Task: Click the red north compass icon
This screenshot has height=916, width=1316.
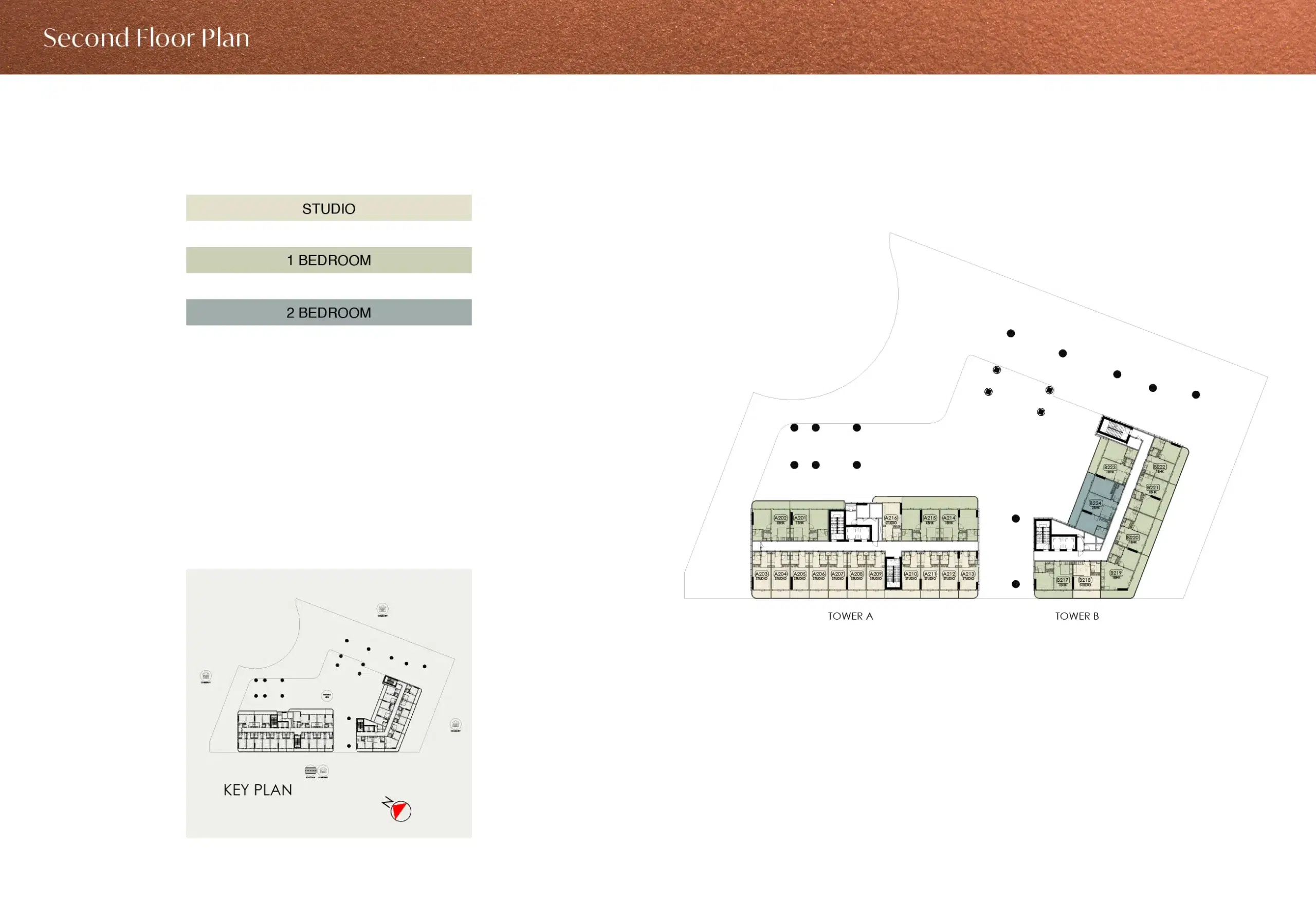Action: 400,811
